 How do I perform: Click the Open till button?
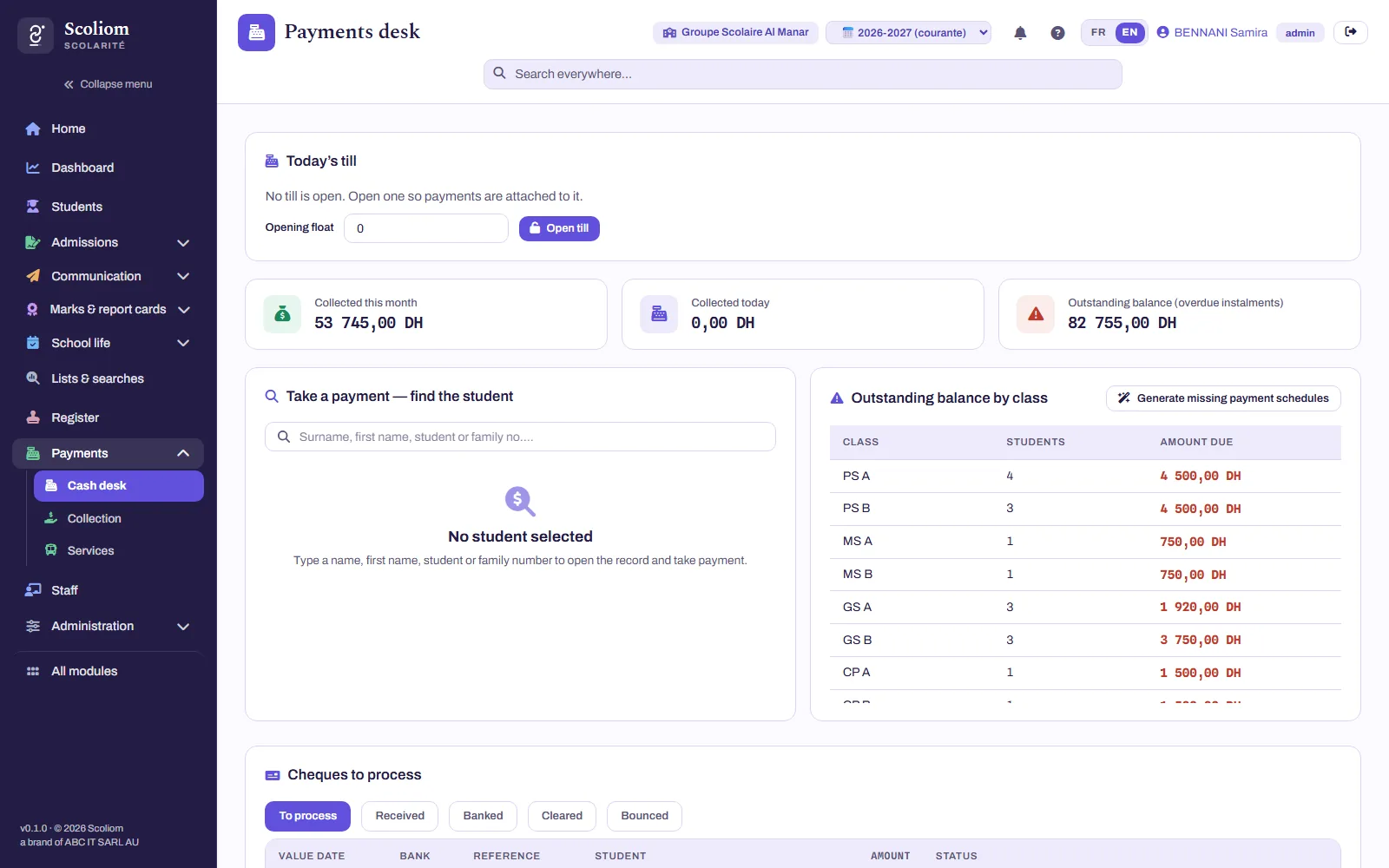click(x=559, y=228)
